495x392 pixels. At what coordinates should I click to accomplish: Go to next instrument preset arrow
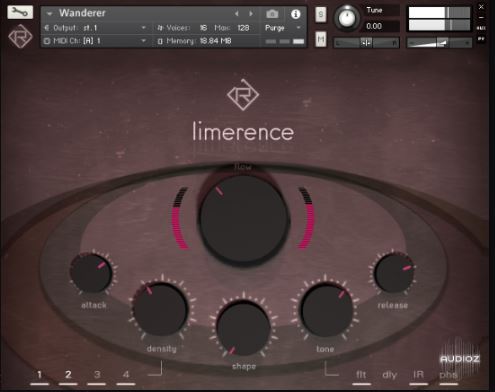(x=251, y=14)
